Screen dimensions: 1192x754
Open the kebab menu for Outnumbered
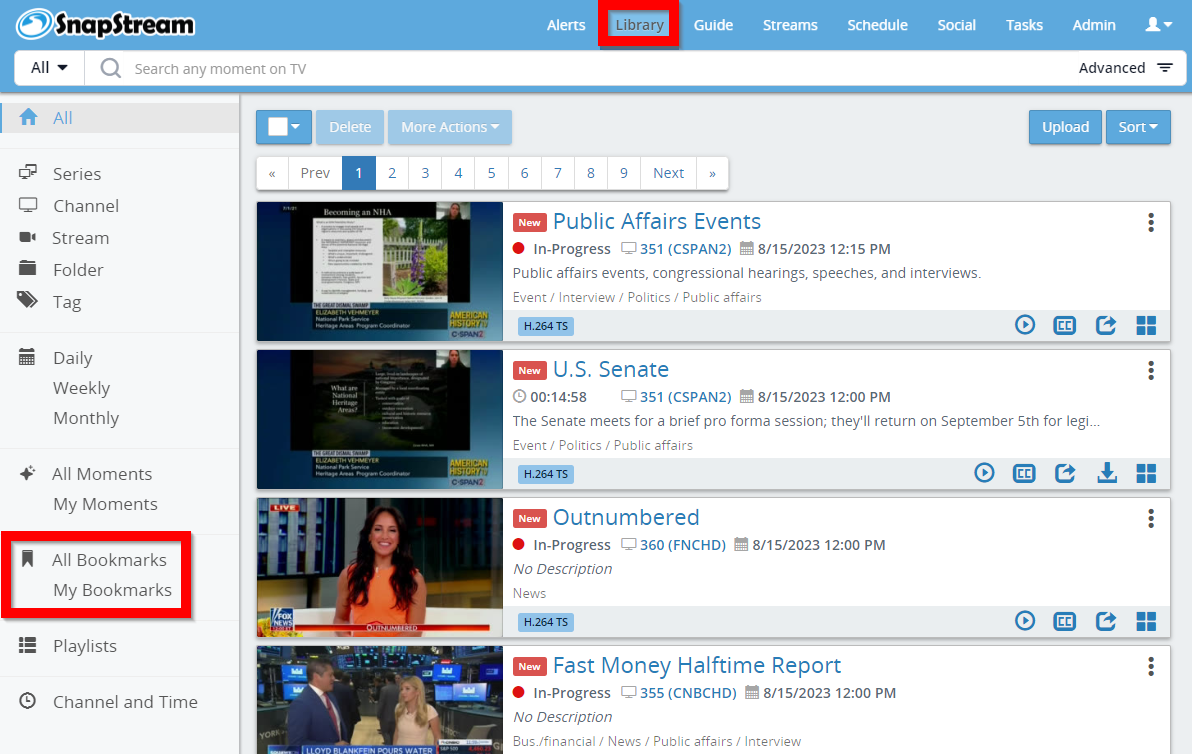click(1151, 518)
